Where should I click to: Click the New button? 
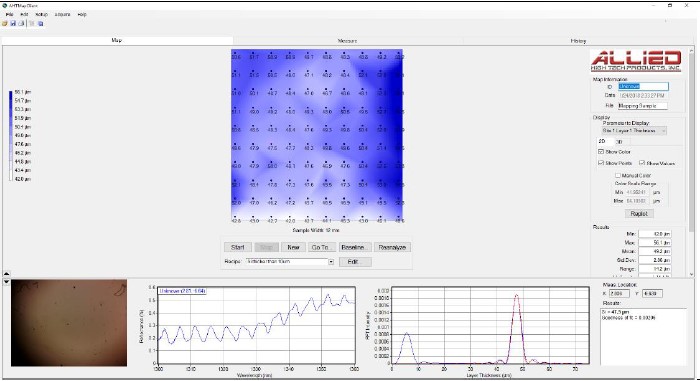pos(293,247)
